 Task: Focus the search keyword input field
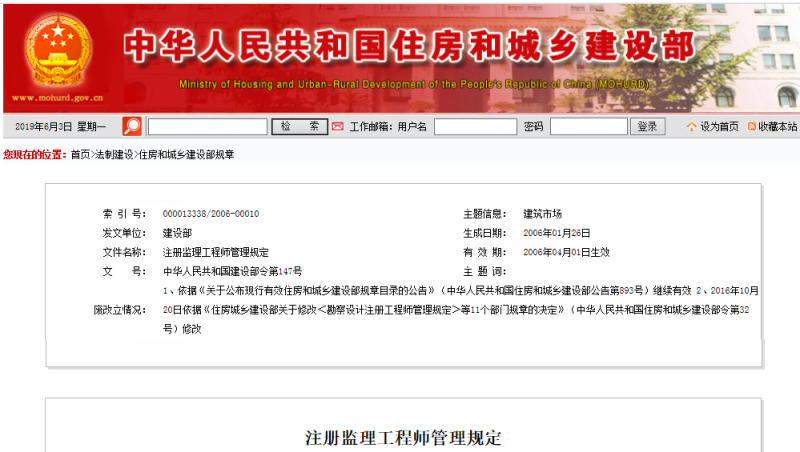tap(207, 127)
